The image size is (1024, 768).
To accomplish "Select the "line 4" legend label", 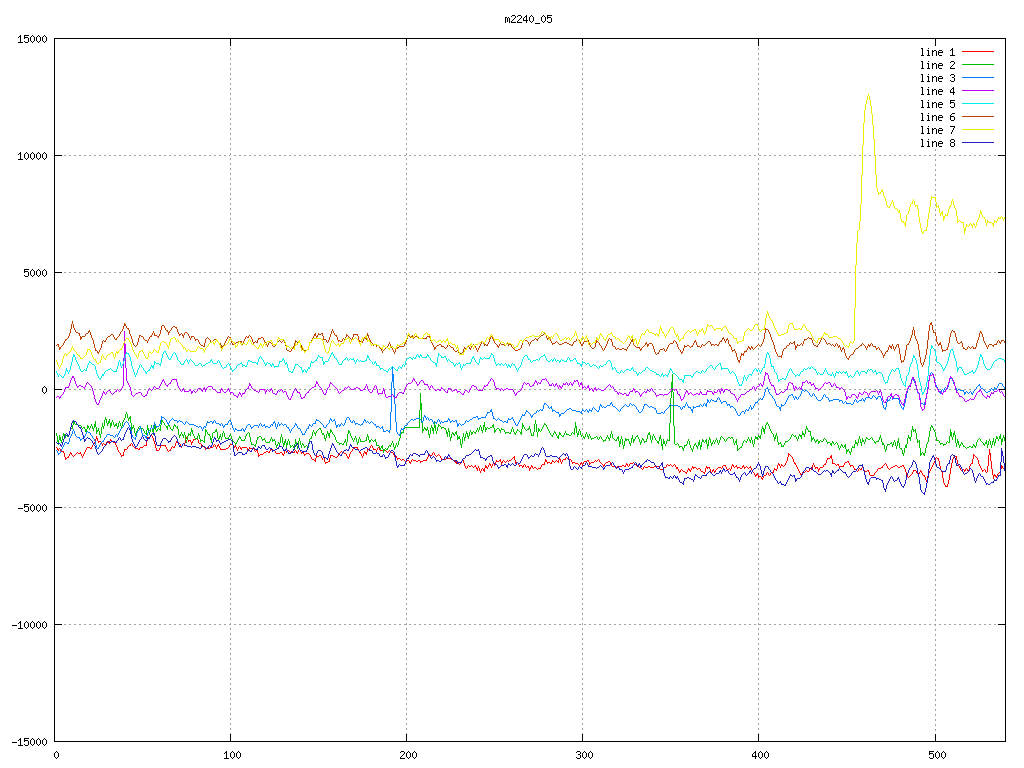I will [937, 91].
